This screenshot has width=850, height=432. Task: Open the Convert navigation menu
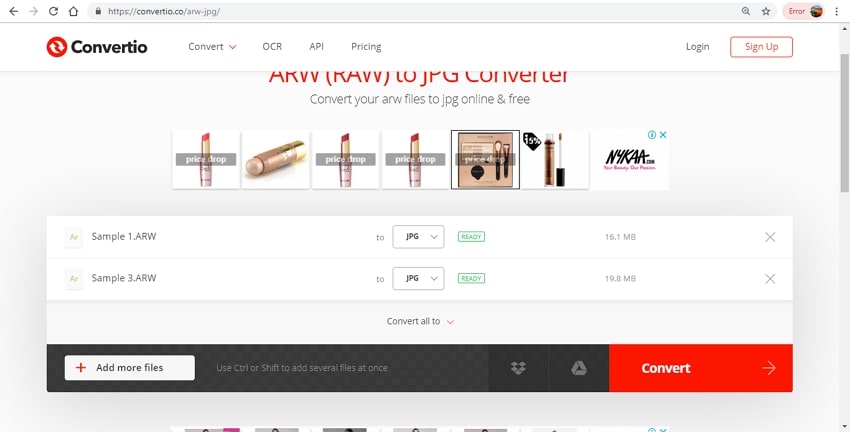click(212, 47)
